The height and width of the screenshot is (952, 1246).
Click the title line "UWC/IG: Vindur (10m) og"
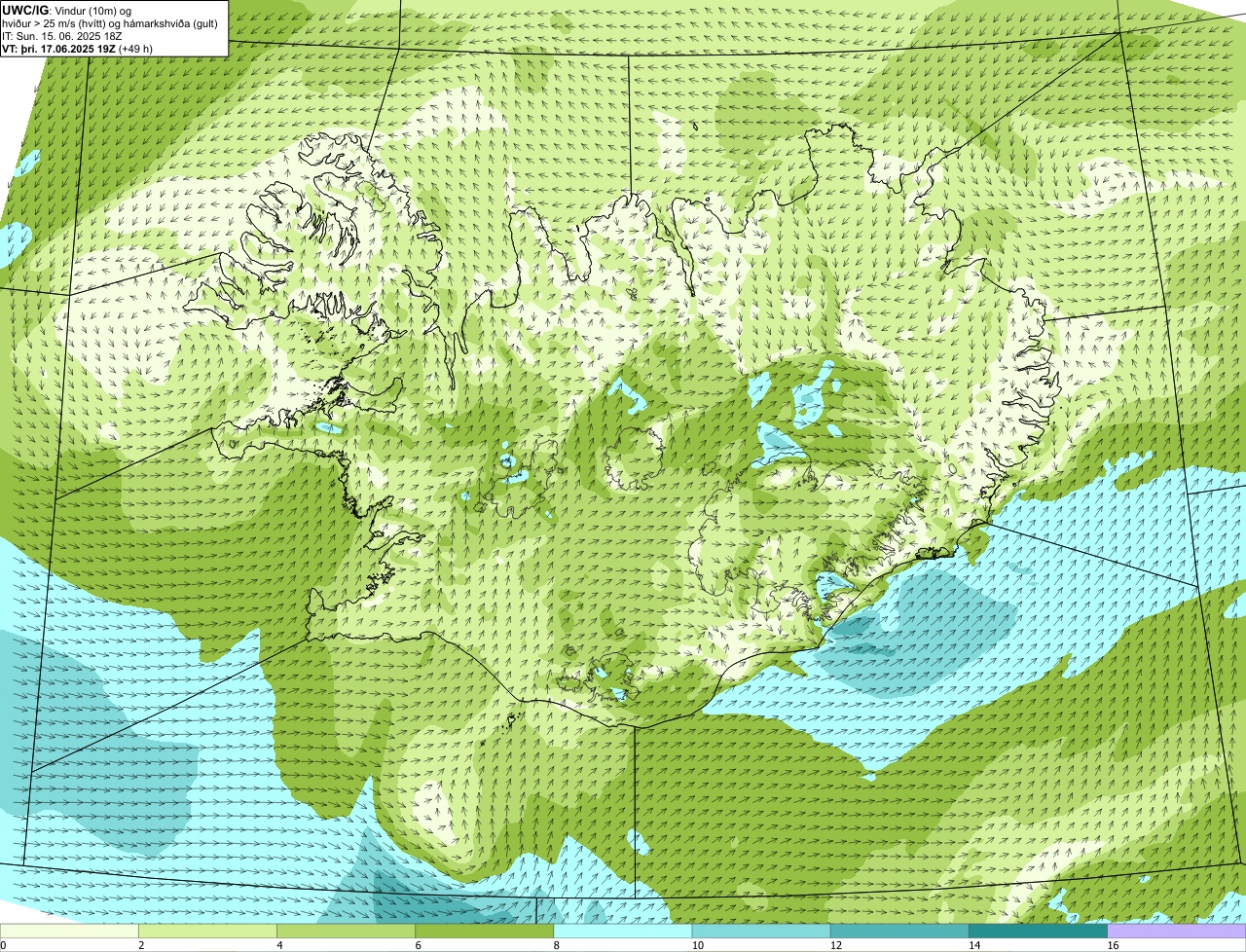[66, 11]
